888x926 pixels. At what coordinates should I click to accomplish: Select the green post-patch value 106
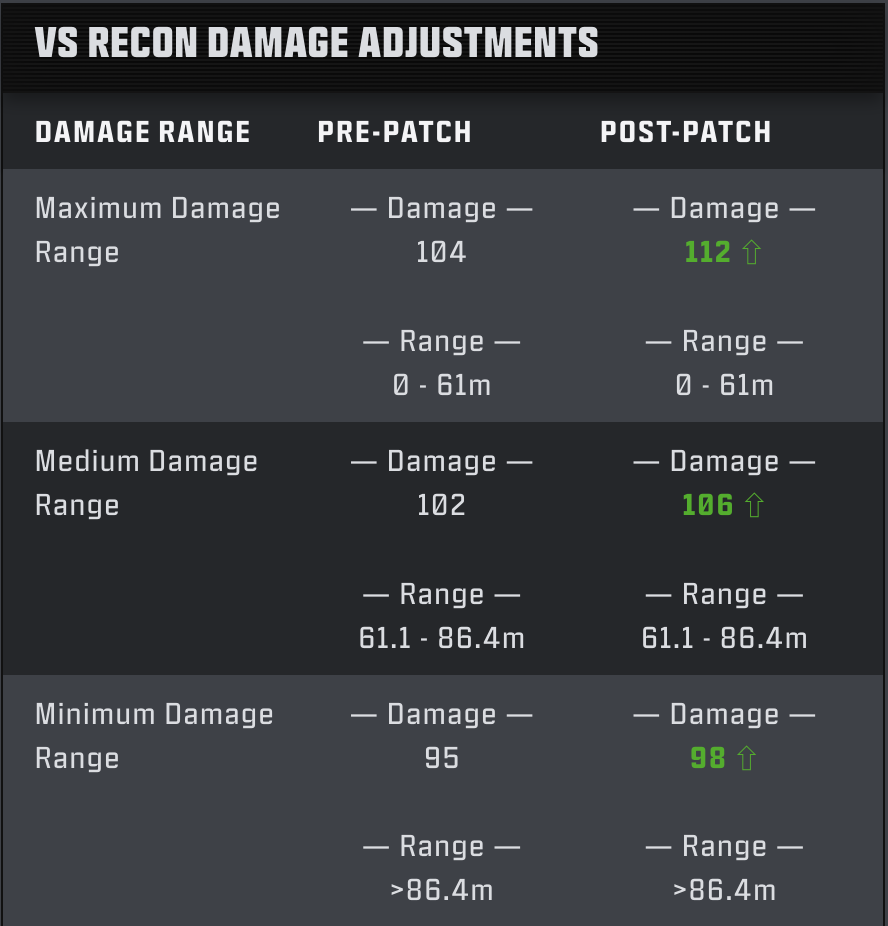point(708,505)
